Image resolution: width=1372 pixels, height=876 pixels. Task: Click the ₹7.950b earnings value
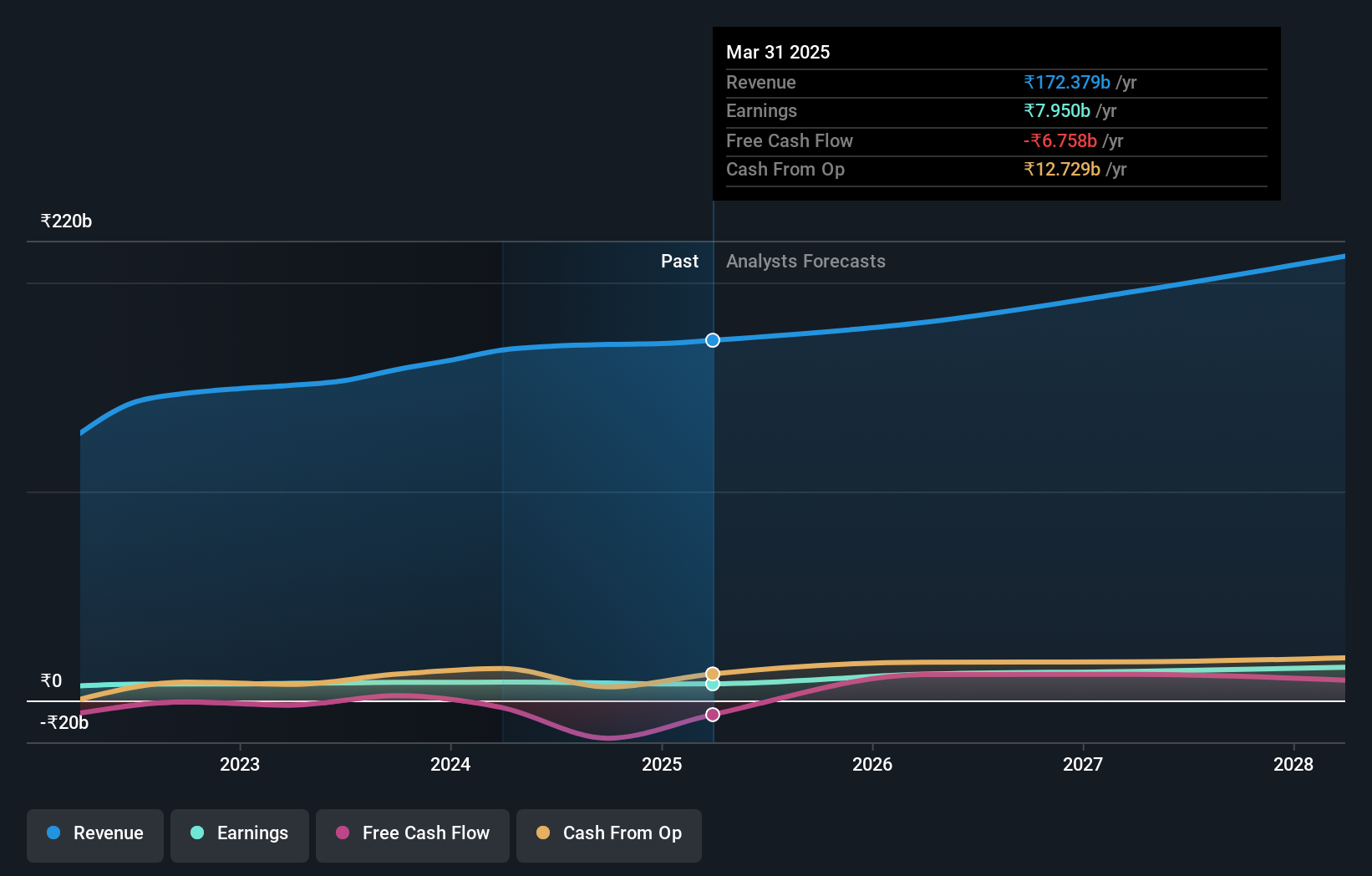click(1057, 110)
